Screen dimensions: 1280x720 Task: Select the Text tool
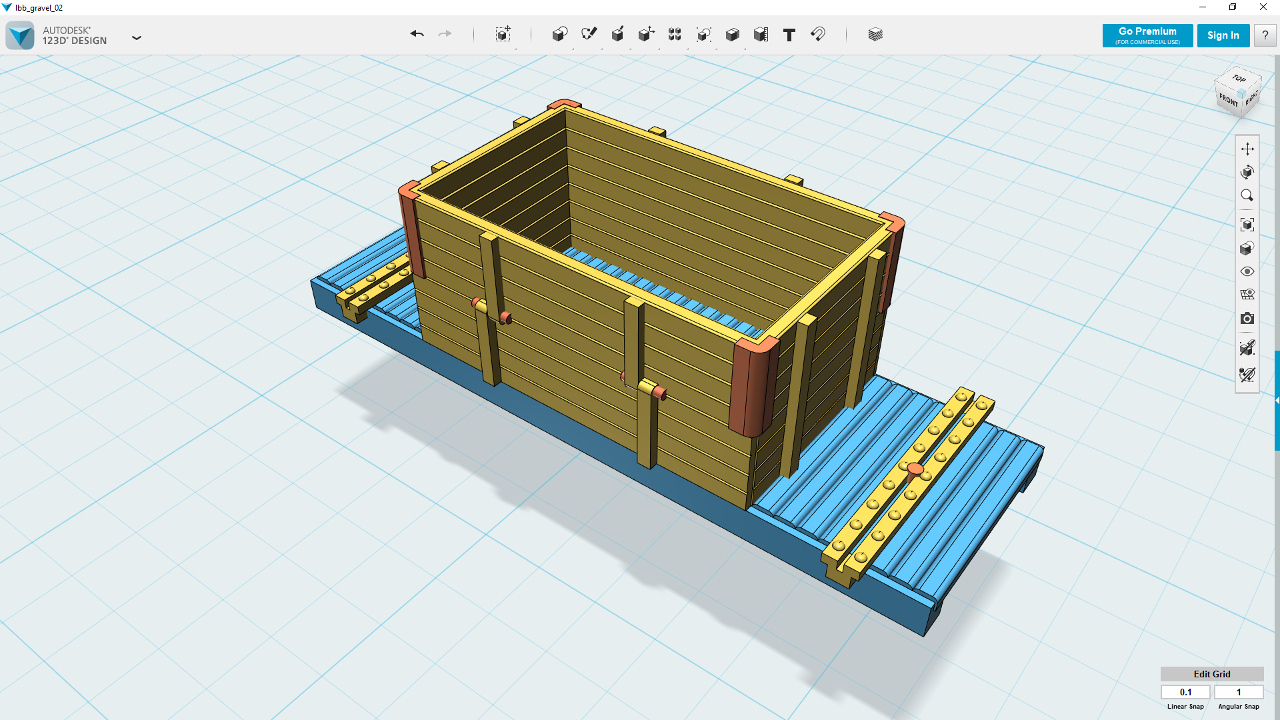[x=789, y=34]
